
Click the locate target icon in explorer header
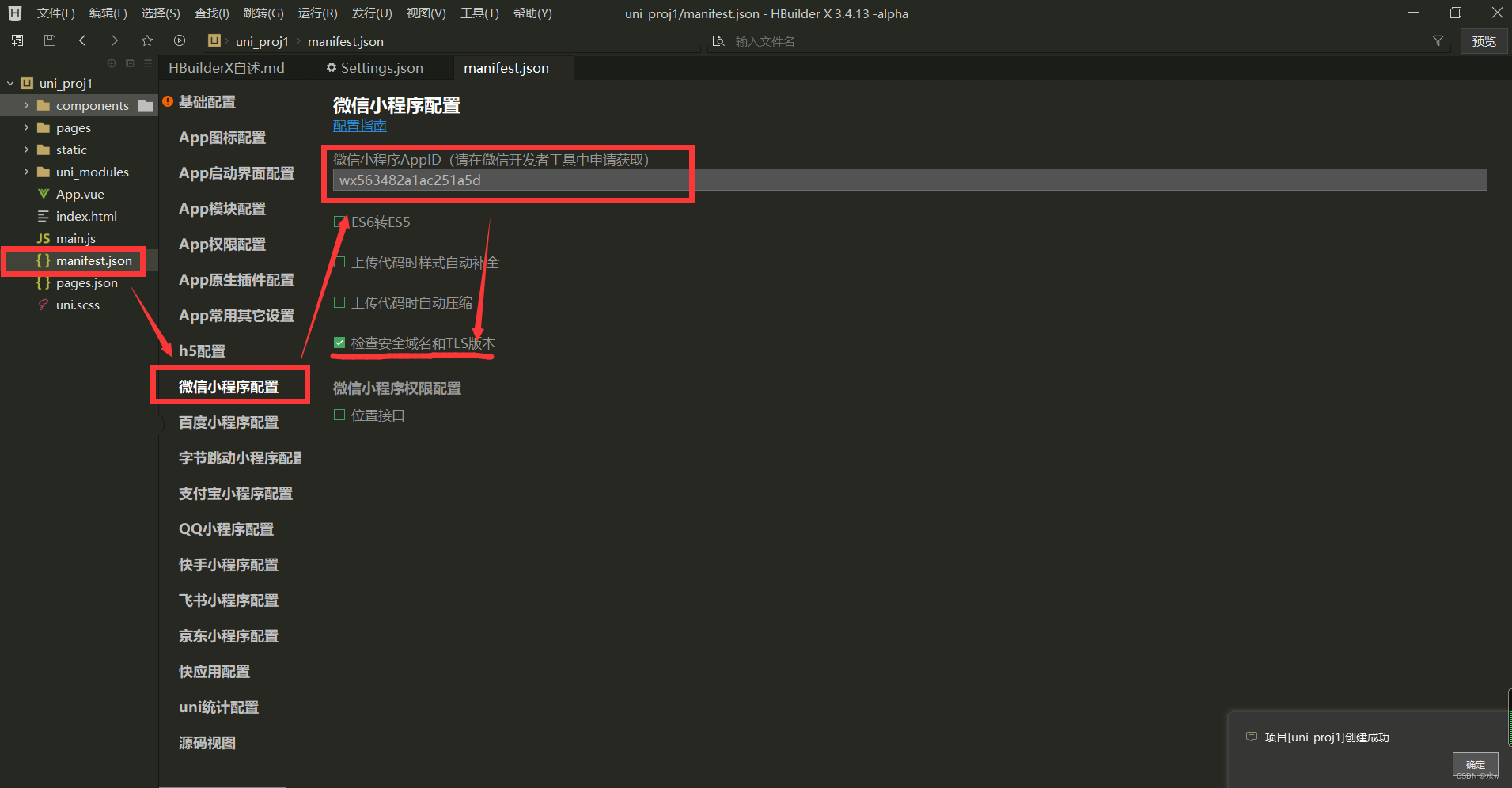click(112, 63)
